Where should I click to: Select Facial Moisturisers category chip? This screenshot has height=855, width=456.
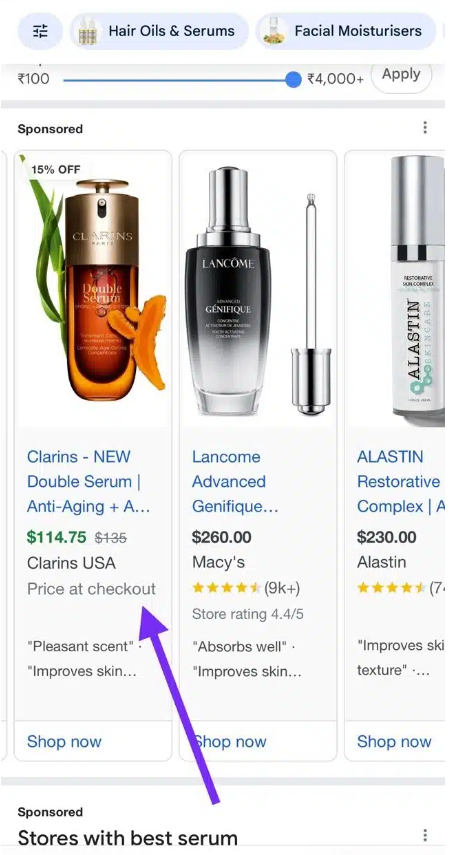click(346, 31)
